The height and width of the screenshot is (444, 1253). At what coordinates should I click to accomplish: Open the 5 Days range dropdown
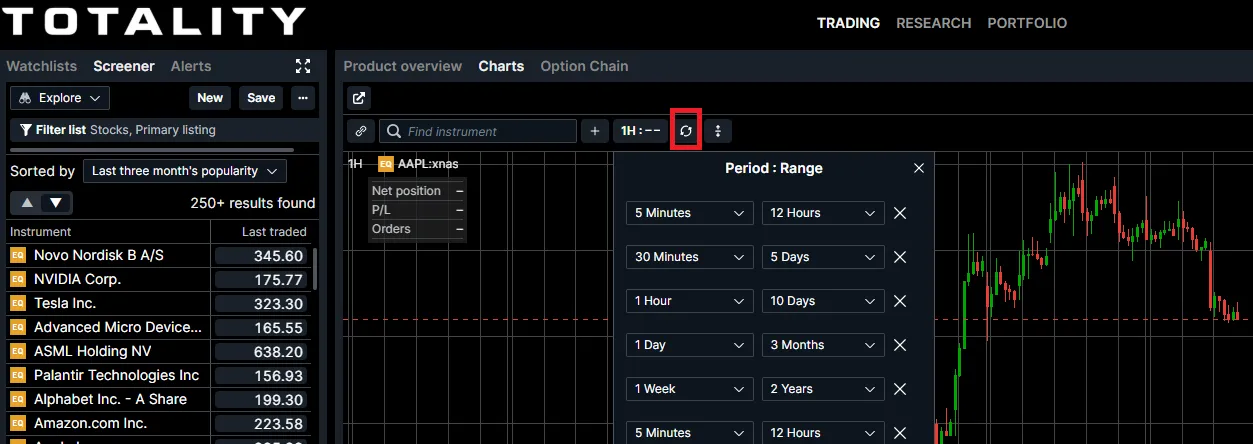click(823, 257)
